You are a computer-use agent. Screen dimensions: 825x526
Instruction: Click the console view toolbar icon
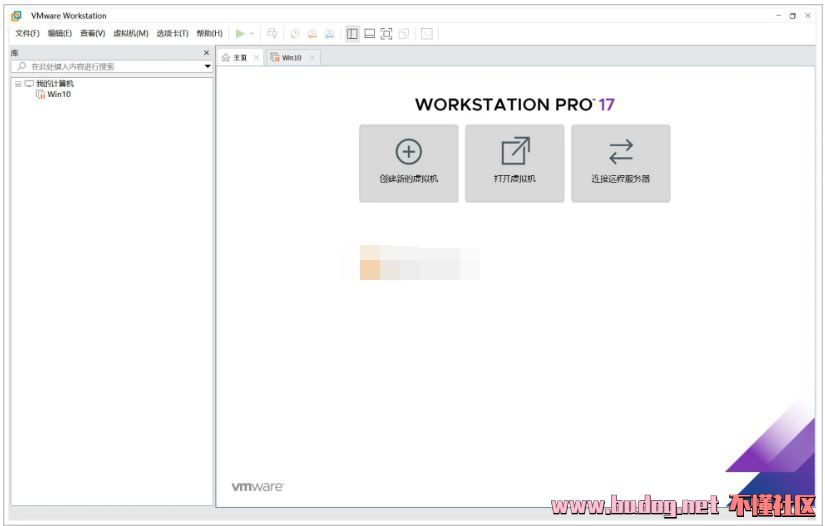[x=427, y=34]
